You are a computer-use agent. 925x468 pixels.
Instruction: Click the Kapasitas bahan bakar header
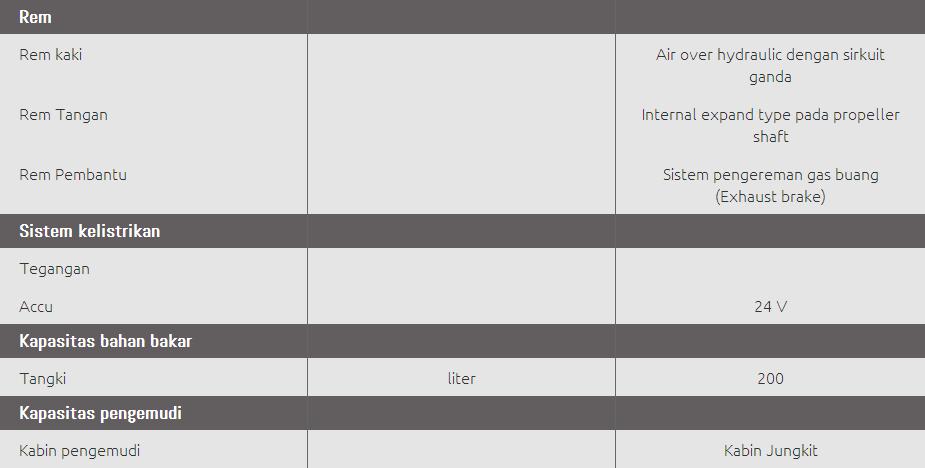click(x=106, y=341)
